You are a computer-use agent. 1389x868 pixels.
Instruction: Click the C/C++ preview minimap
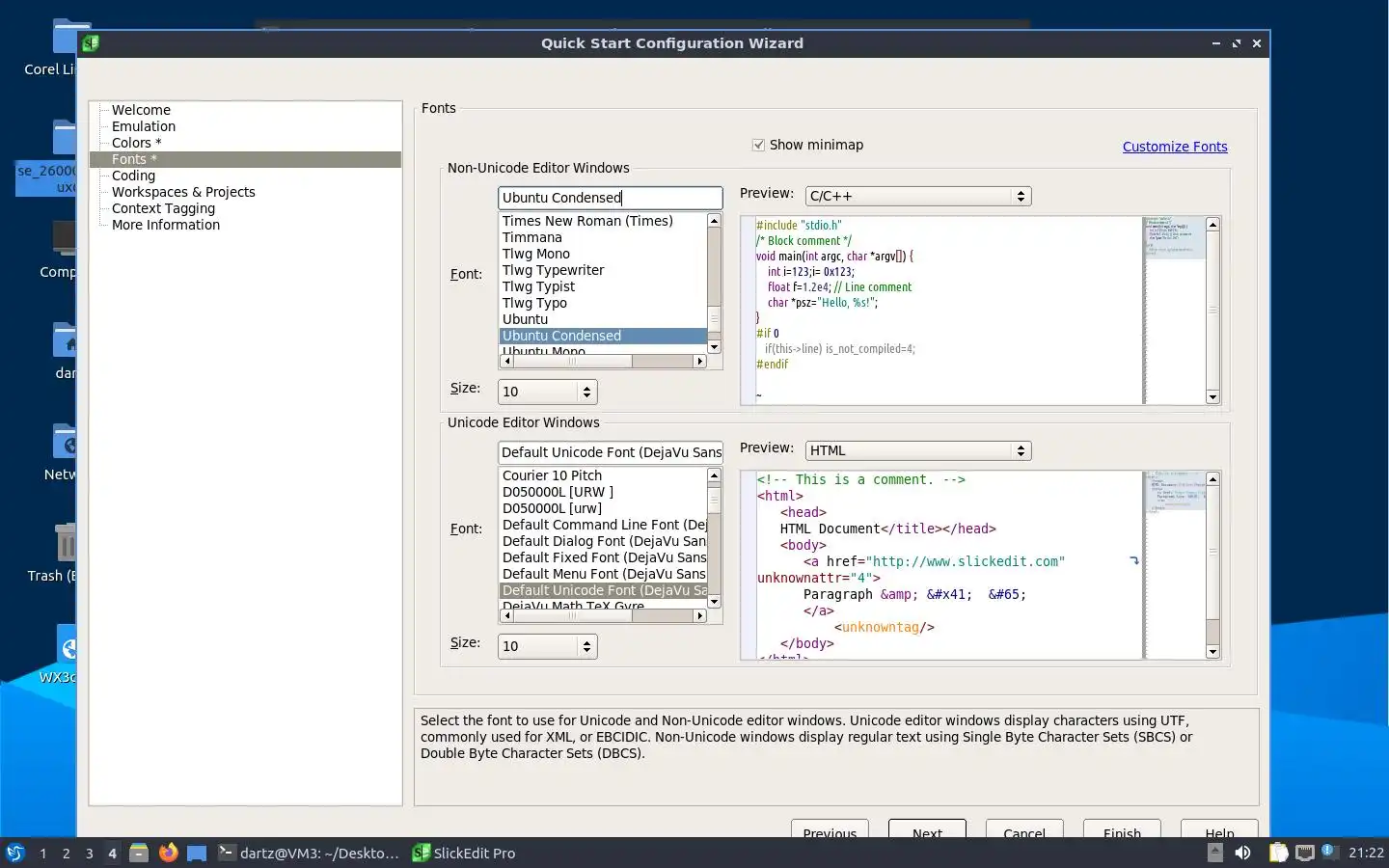click(1175, 309)
